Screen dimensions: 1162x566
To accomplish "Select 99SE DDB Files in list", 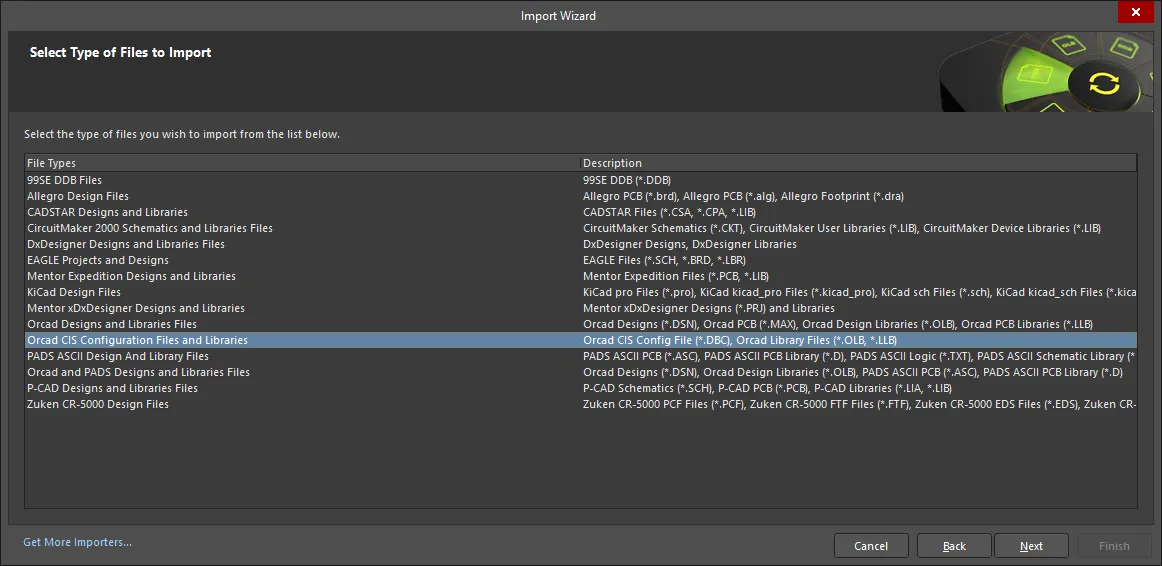I will [x=65, y=180].
